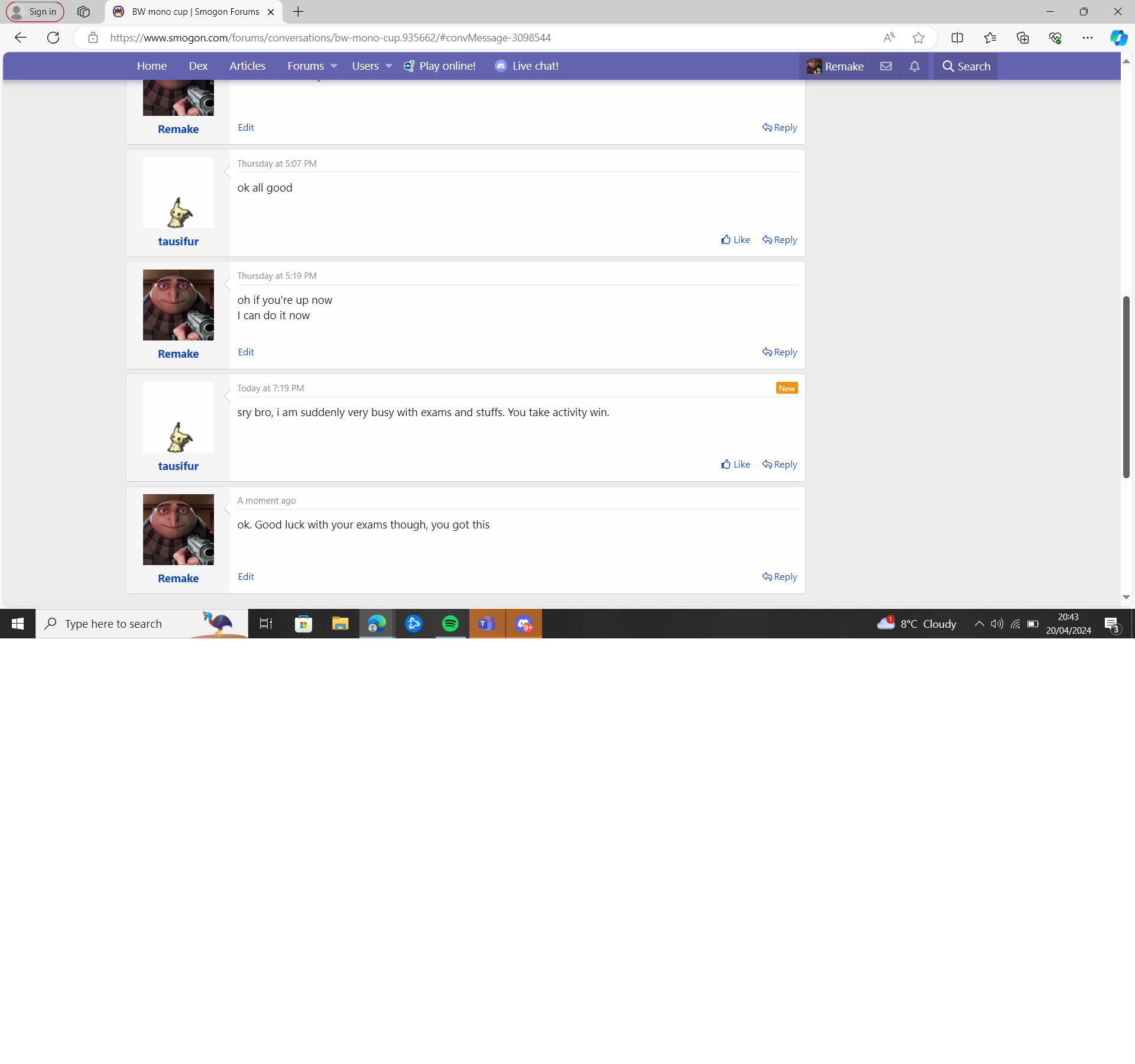Open the conversations inbox envelope icon
Screen dimensions: 1135x1064
886,66
